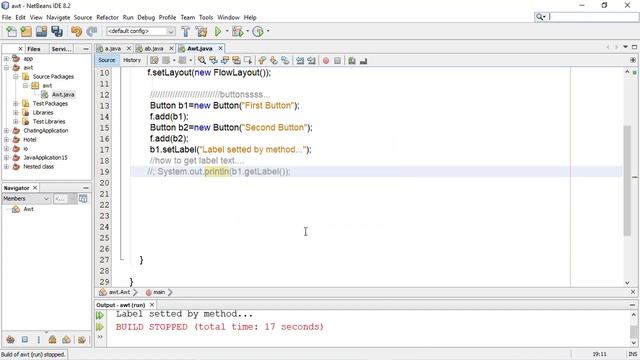This screenshot has width=640, height=360.
Task: Open the File menu
Action: tap(7, 17)
